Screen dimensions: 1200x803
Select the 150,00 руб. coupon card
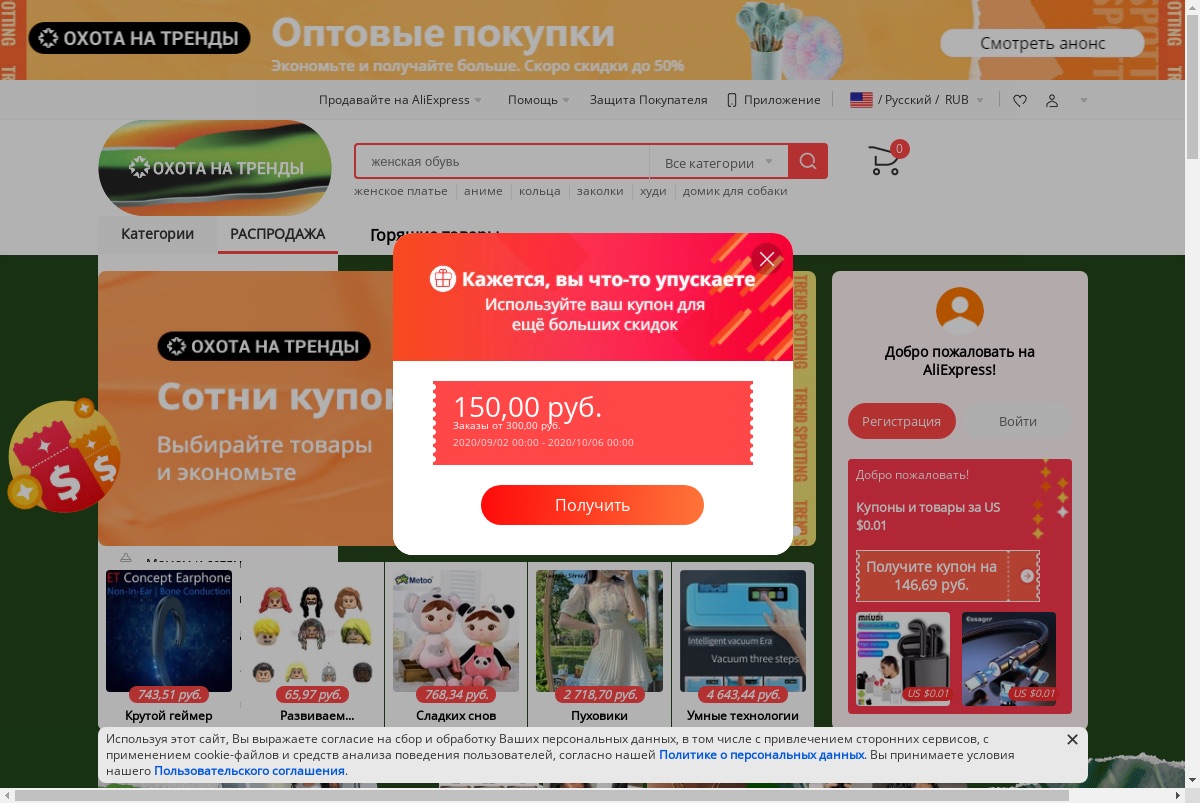(x=592, y=422)
